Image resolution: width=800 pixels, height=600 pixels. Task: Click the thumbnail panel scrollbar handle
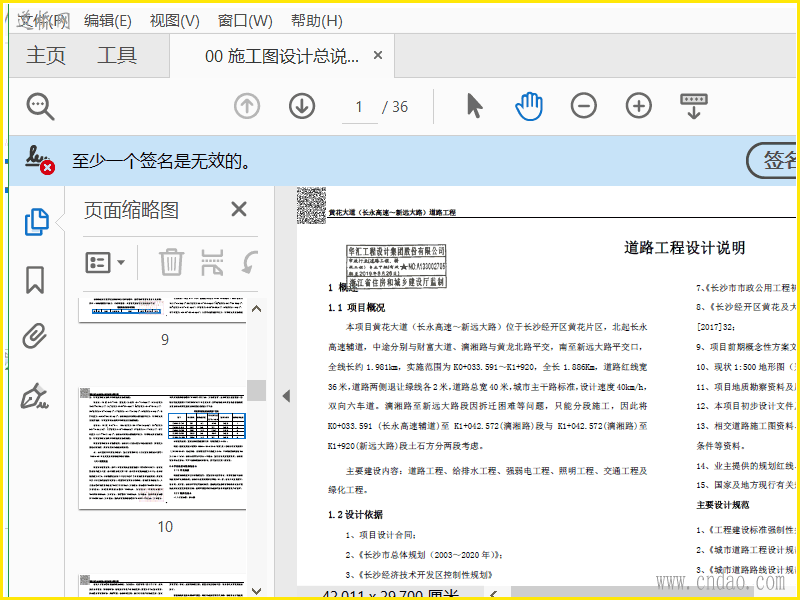click(257, 390)
